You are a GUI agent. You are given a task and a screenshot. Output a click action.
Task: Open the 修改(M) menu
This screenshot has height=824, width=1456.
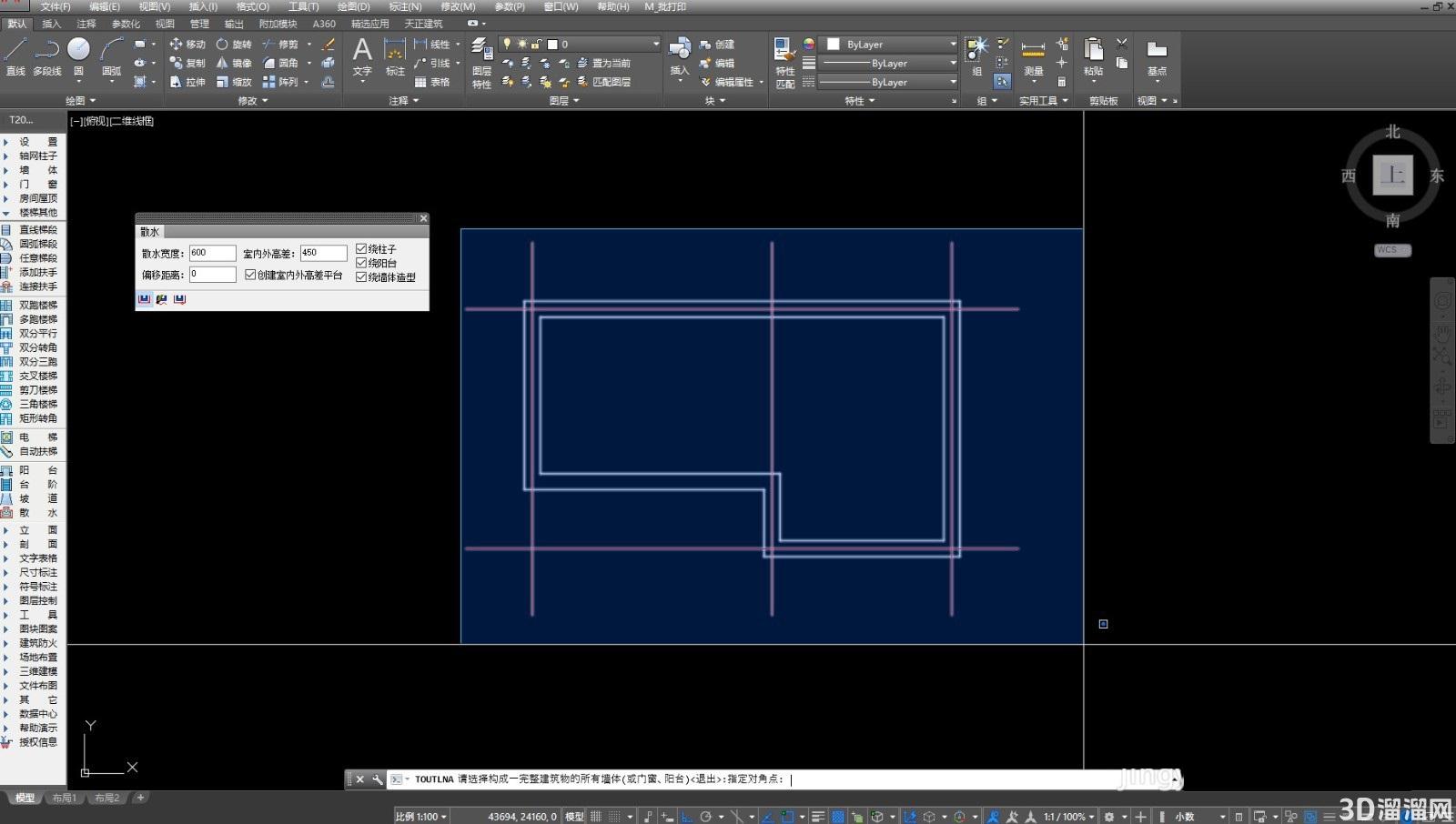(x=458, y=6)
